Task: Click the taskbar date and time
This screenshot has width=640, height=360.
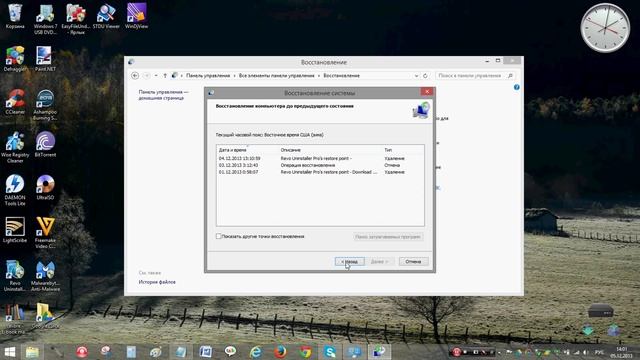Action: point(622,352)
